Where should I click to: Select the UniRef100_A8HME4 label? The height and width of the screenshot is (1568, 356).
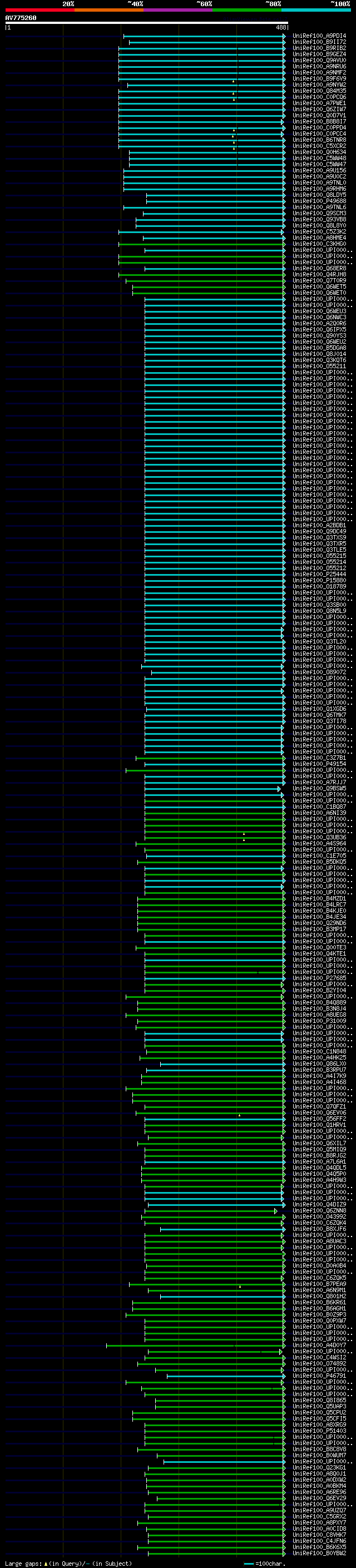point(319,238)
